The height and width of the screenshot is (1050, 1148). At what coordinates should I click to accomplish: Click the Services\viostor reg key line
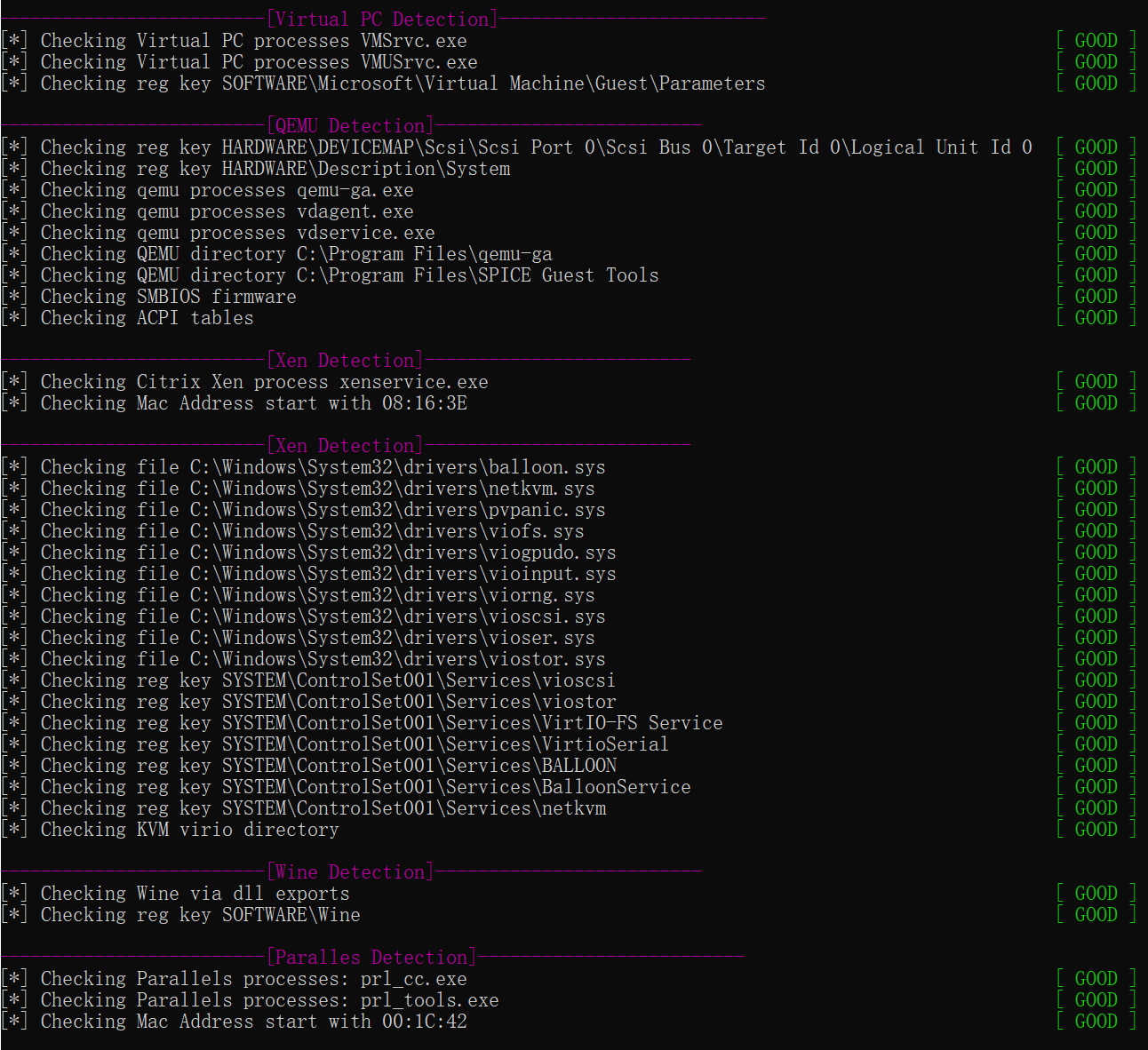point(308,702)
